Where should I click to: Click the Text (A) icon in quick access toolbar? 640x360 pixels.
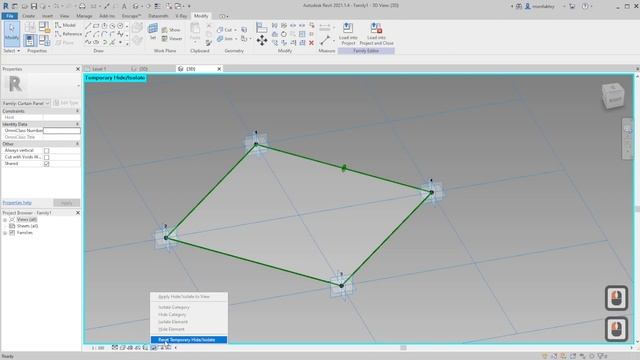click(124, 6)
